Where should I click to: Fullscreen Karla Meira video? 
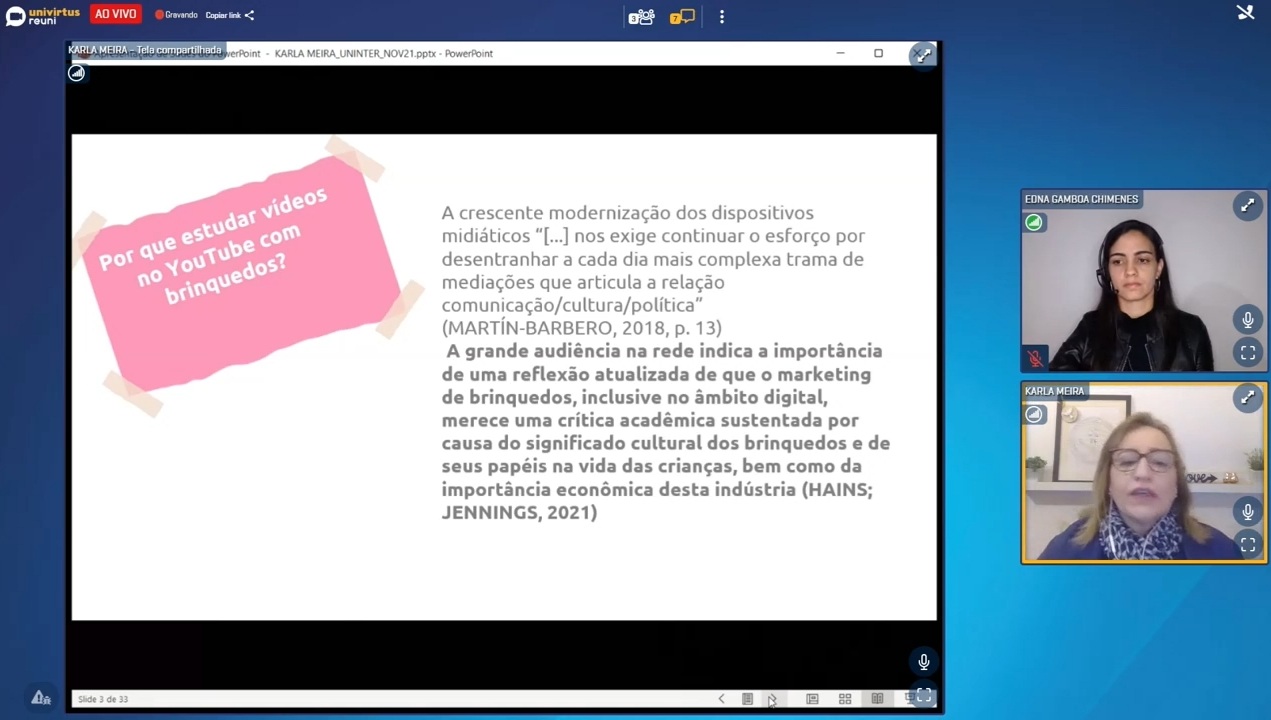pos(1247,545)
